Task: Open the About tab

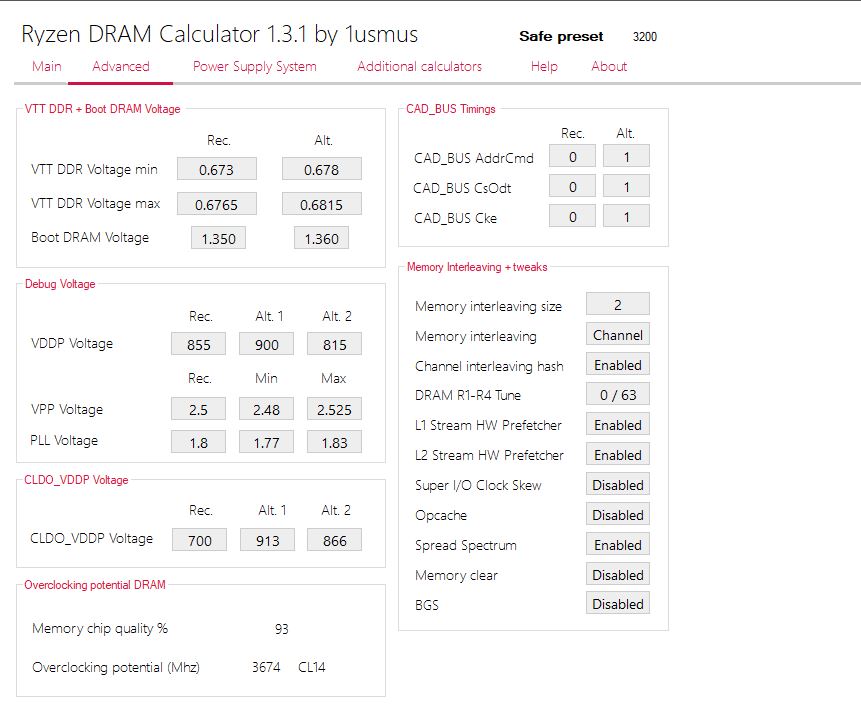Action: pyautogui.click(x=609, y=66)
